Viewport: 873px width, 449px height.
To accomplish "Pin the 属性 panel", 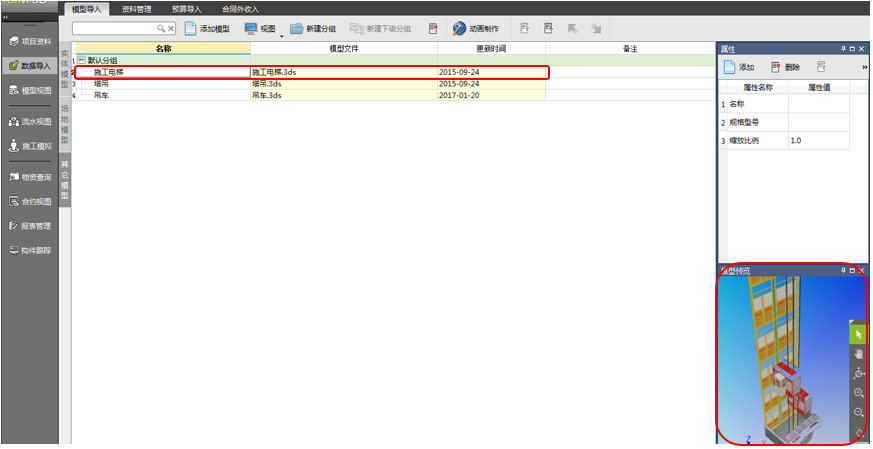I will [x=843, y=49].
